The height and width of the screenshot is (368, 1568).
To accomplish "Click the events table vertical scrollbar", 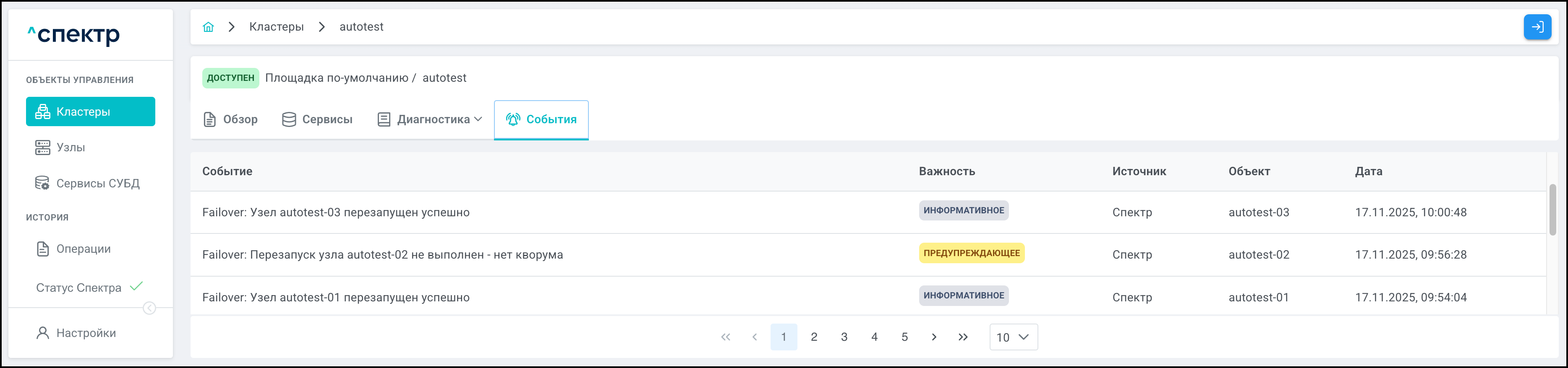I will point(1552,210).
